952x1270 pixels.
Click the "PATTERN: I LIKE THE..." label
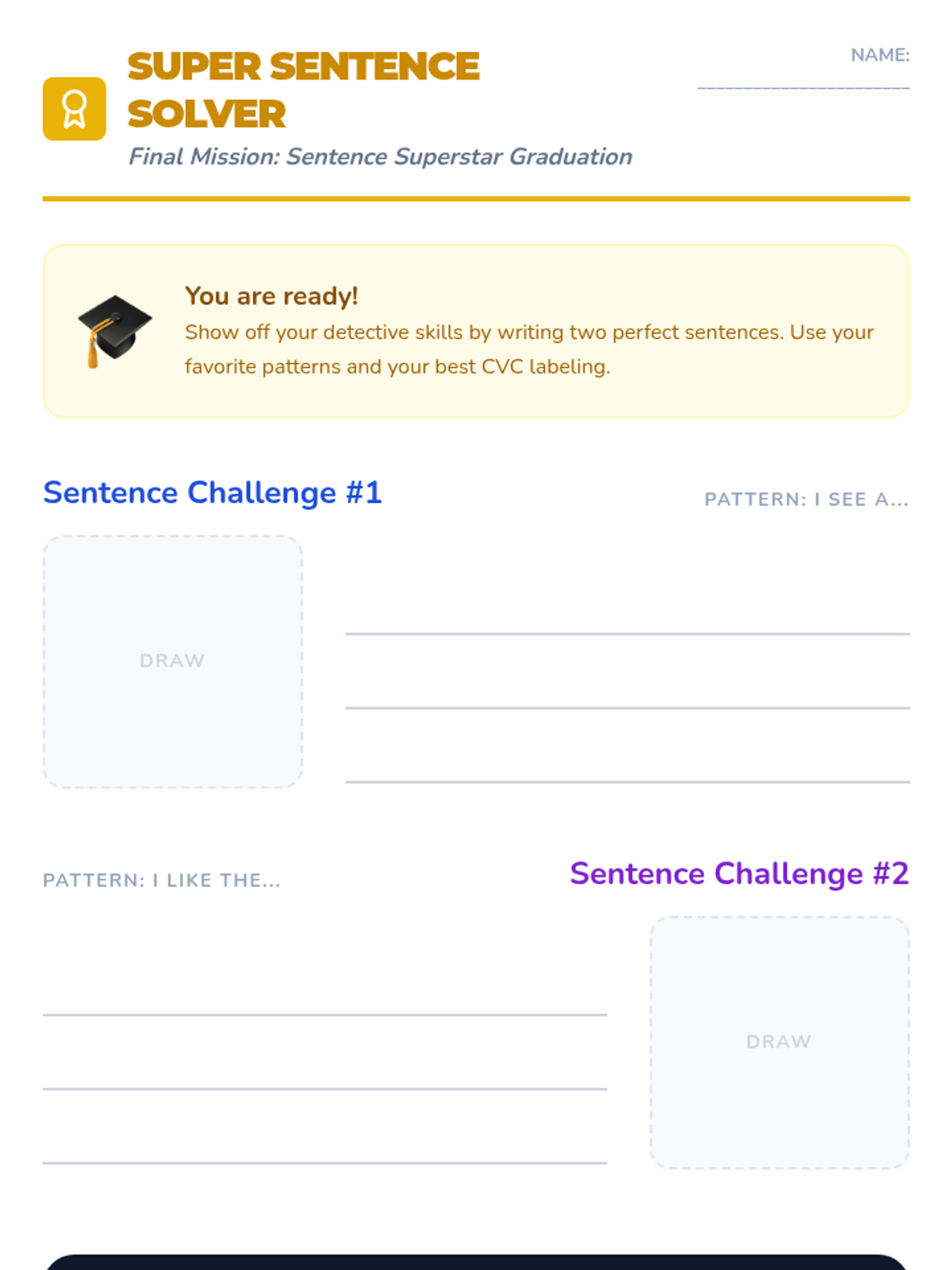click(162, 880)
